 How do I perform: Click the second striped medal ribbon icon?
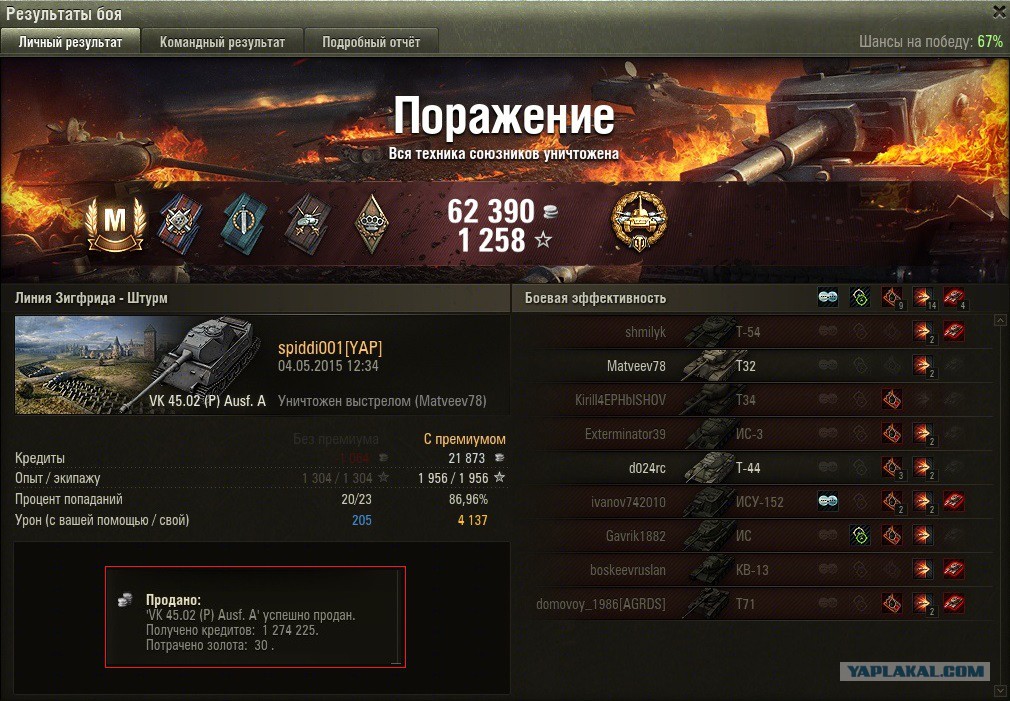pos(244,223)
